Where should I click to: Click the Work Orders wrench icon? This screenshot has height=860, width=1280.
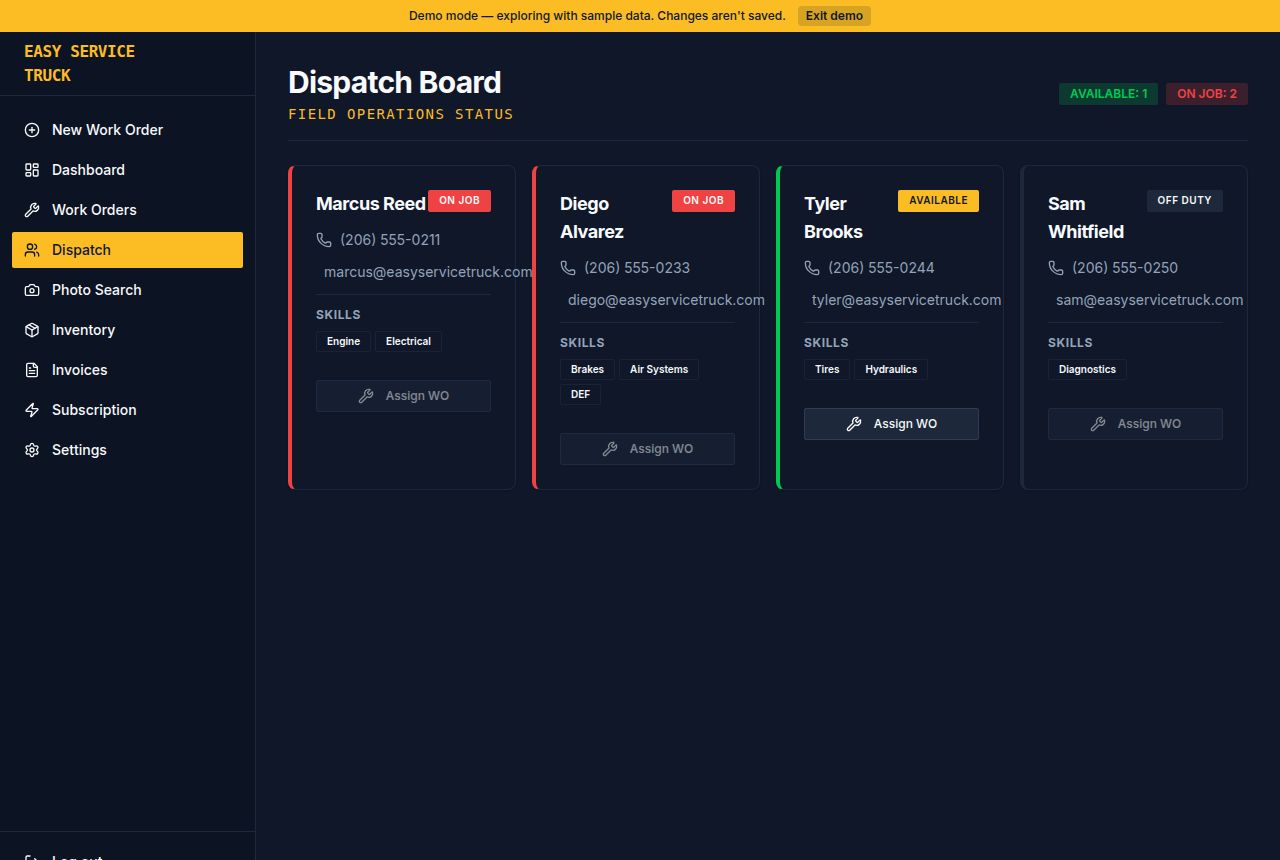point(32,210)
